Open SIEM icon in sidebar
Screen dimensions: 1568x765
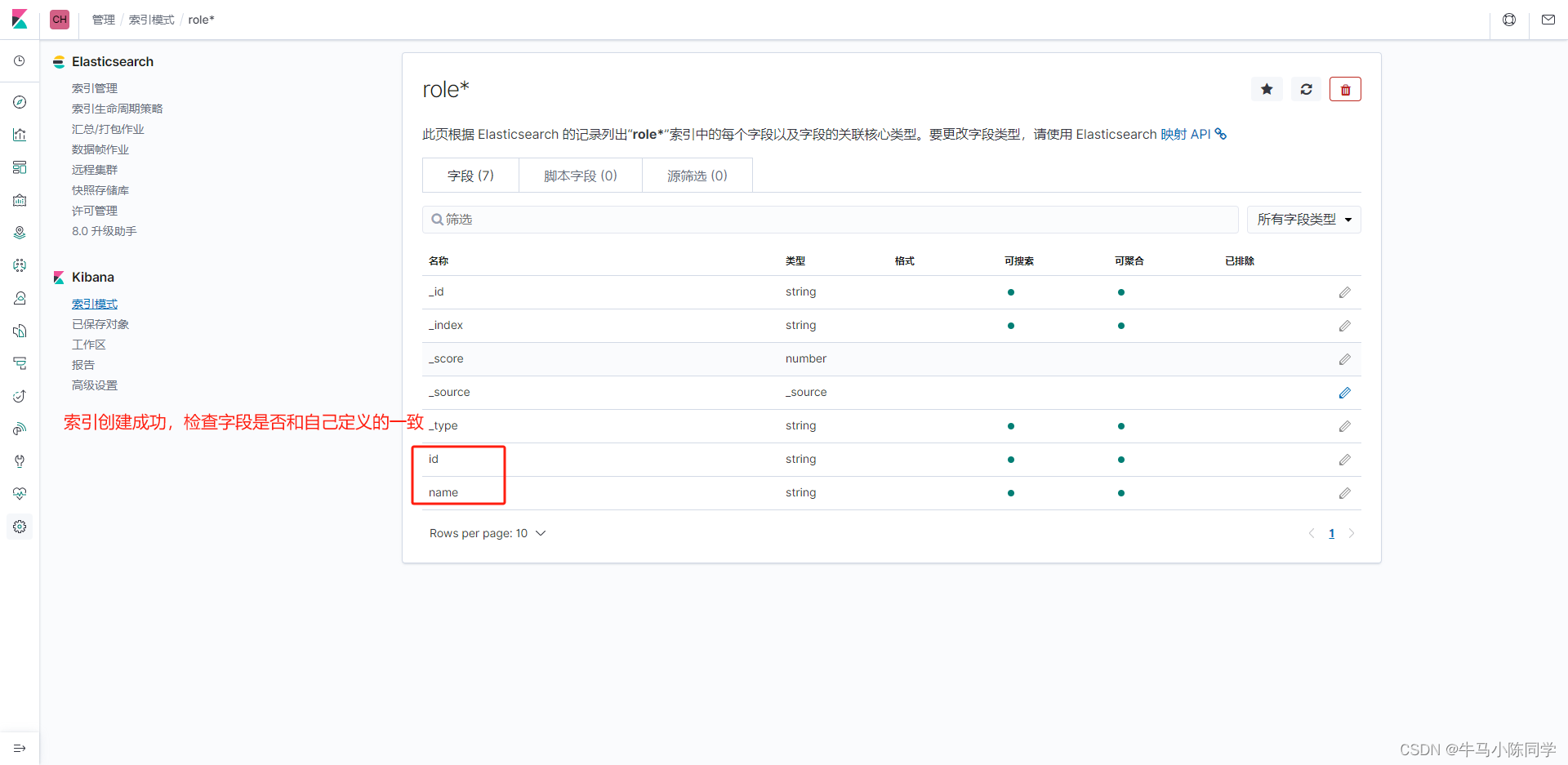tap(20, 429)
